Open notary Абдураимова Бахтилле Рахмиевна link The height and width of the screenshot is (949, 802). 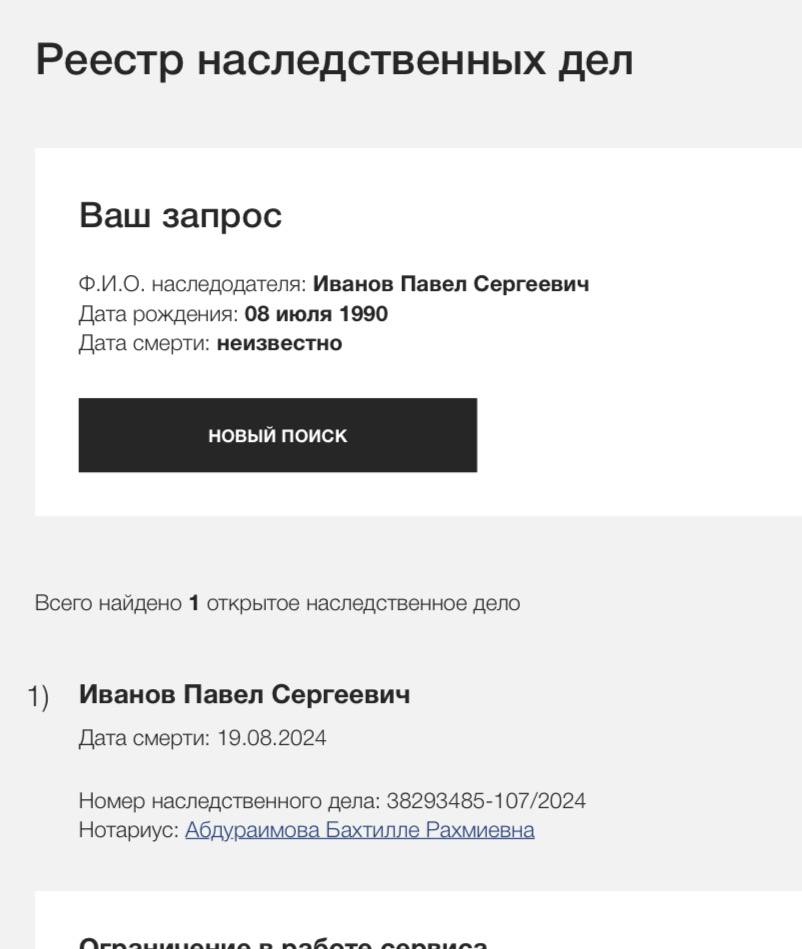click(x=359, y=830)
